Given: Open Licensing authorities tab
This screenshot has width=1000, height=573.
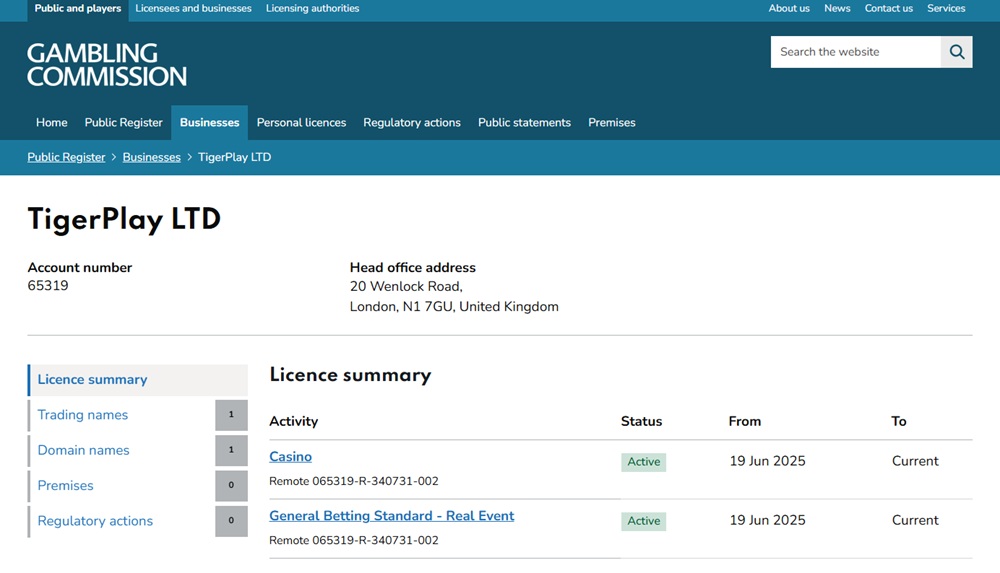Looking at the screenshot, I should [312, 9].
